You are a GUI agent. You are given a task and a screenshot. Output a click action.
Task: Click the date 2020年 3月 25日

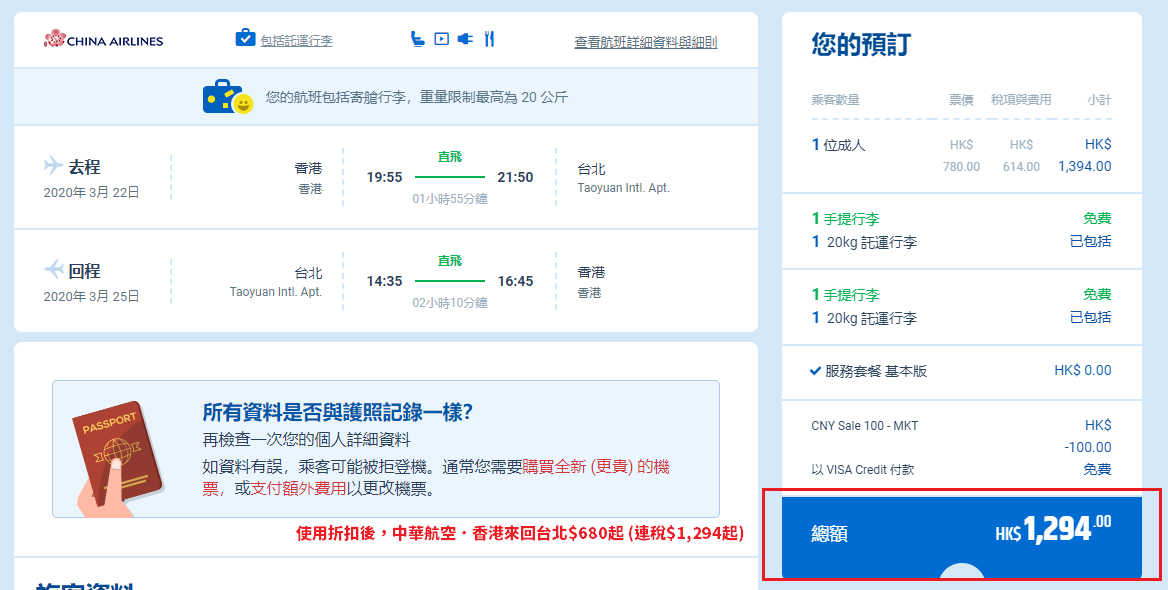click(92, 296)
